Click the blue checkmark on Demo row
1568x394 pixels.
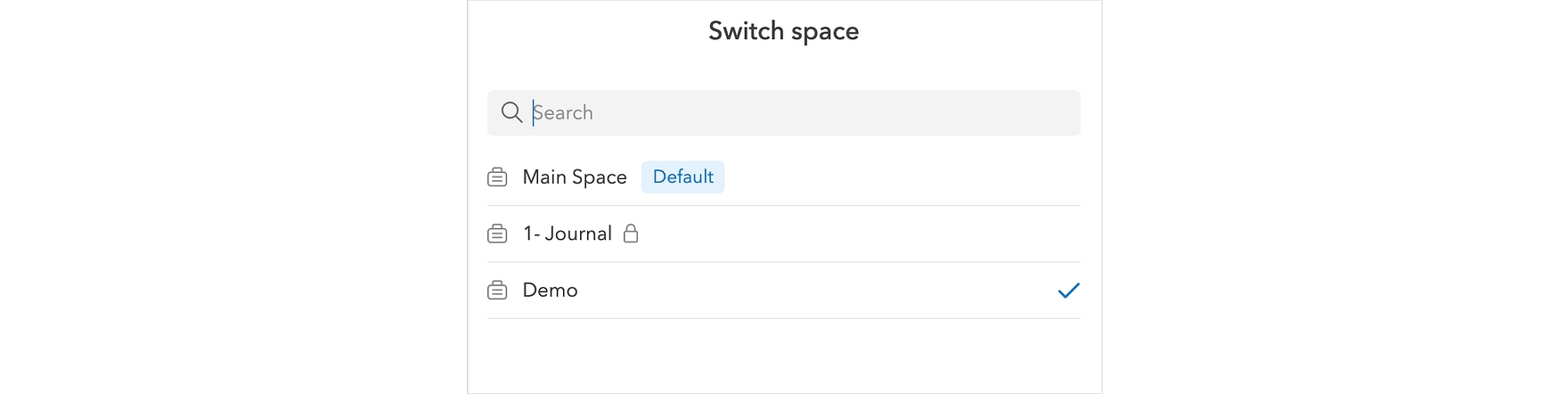1068,291
